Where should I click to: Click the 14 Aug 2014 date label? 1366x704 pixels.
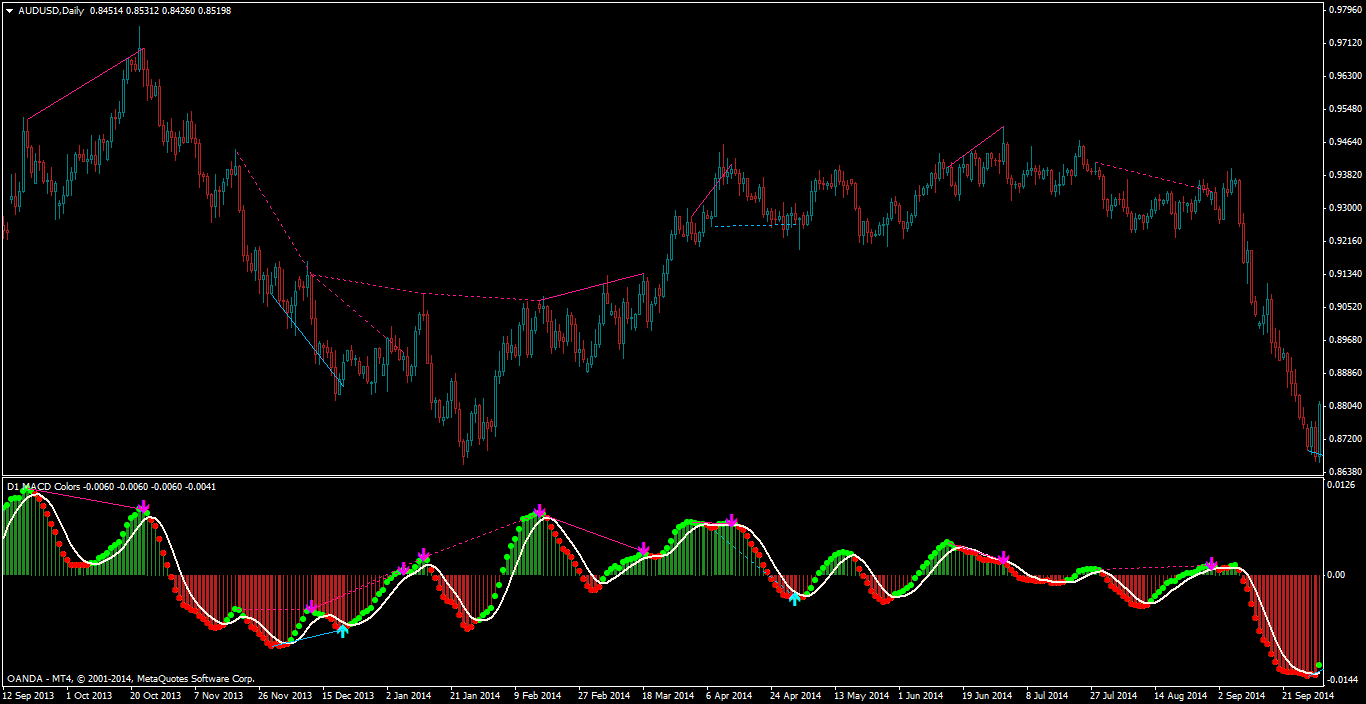pyautogui.click(x=1179, y=695)
